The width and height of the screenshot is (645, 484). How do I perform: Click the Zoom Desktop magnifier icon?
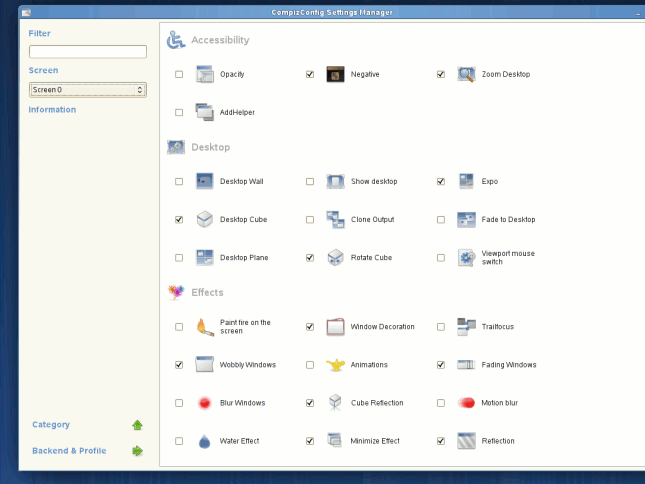tap(466, 74)
